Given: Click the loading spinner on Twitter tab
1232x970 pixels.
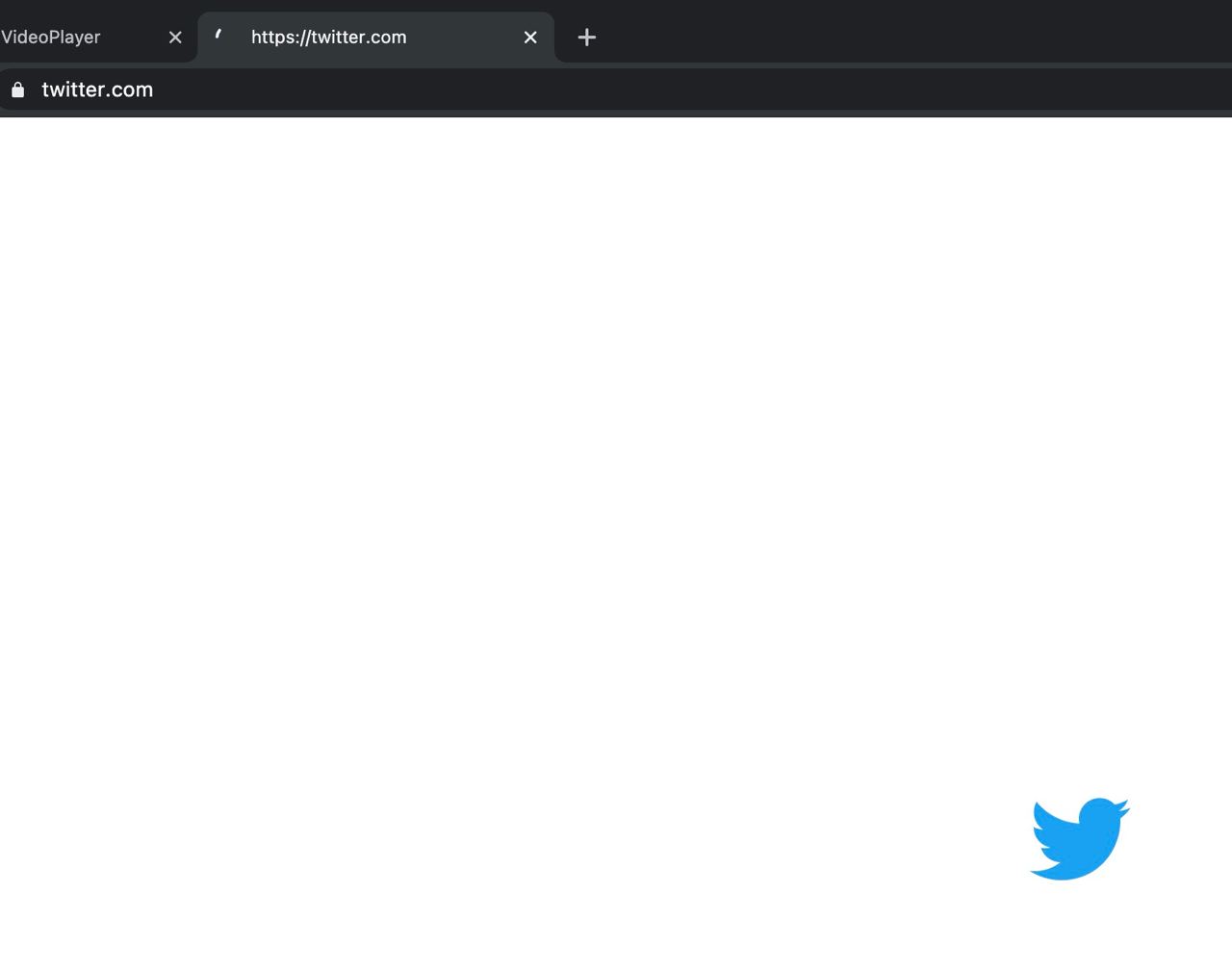Looking at the screenshot, I should pyautogui.click(x=219, y=36).
